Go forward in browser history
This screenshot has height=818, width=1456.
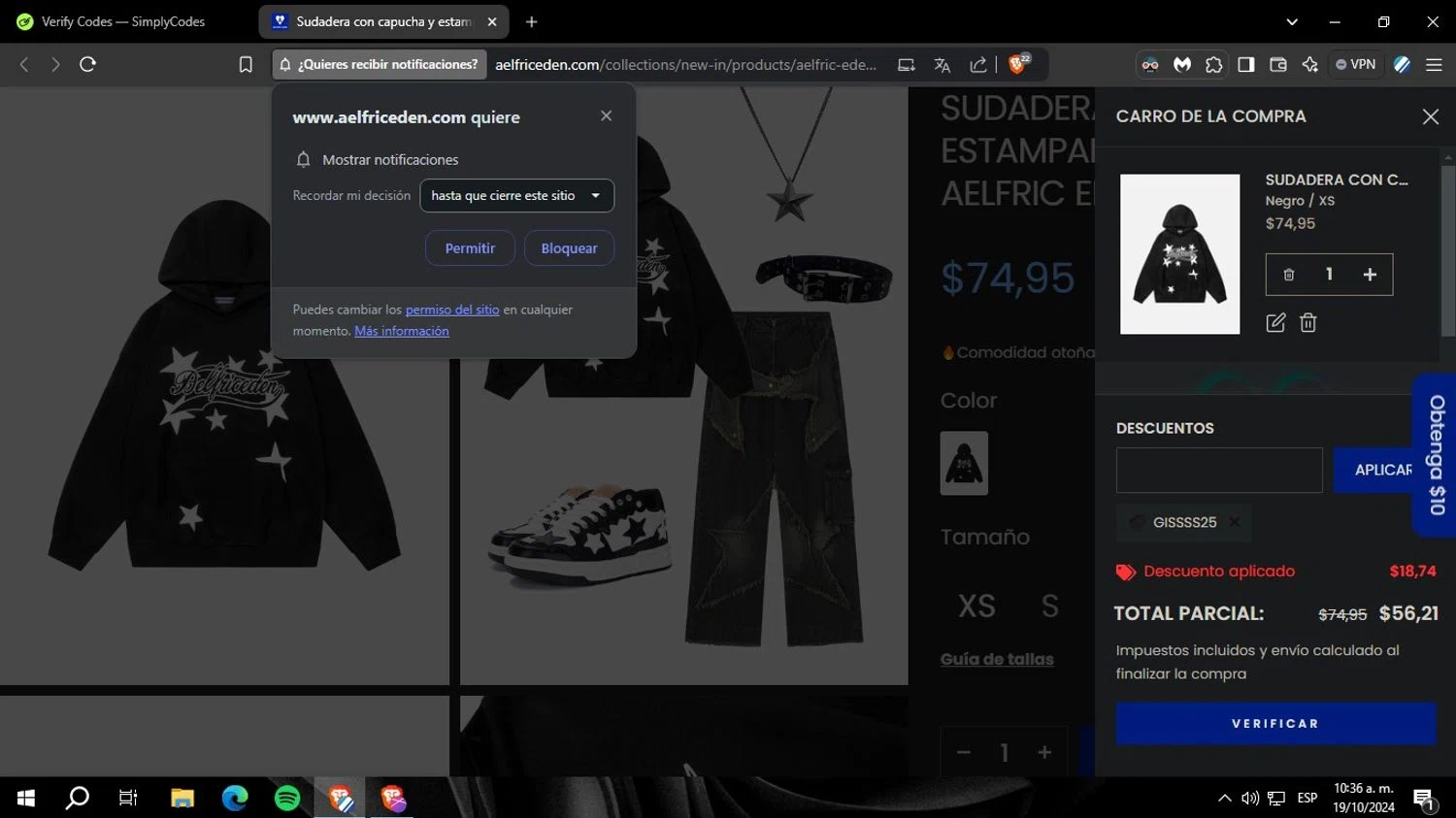pos(55,65)
